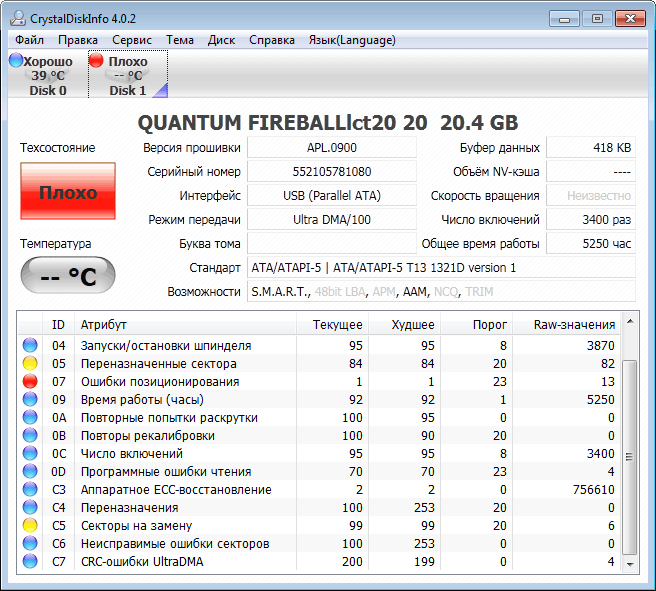The height and width of the screenshot is (591, 656).
Task: Open the Сервис menu
Action: 132,40
